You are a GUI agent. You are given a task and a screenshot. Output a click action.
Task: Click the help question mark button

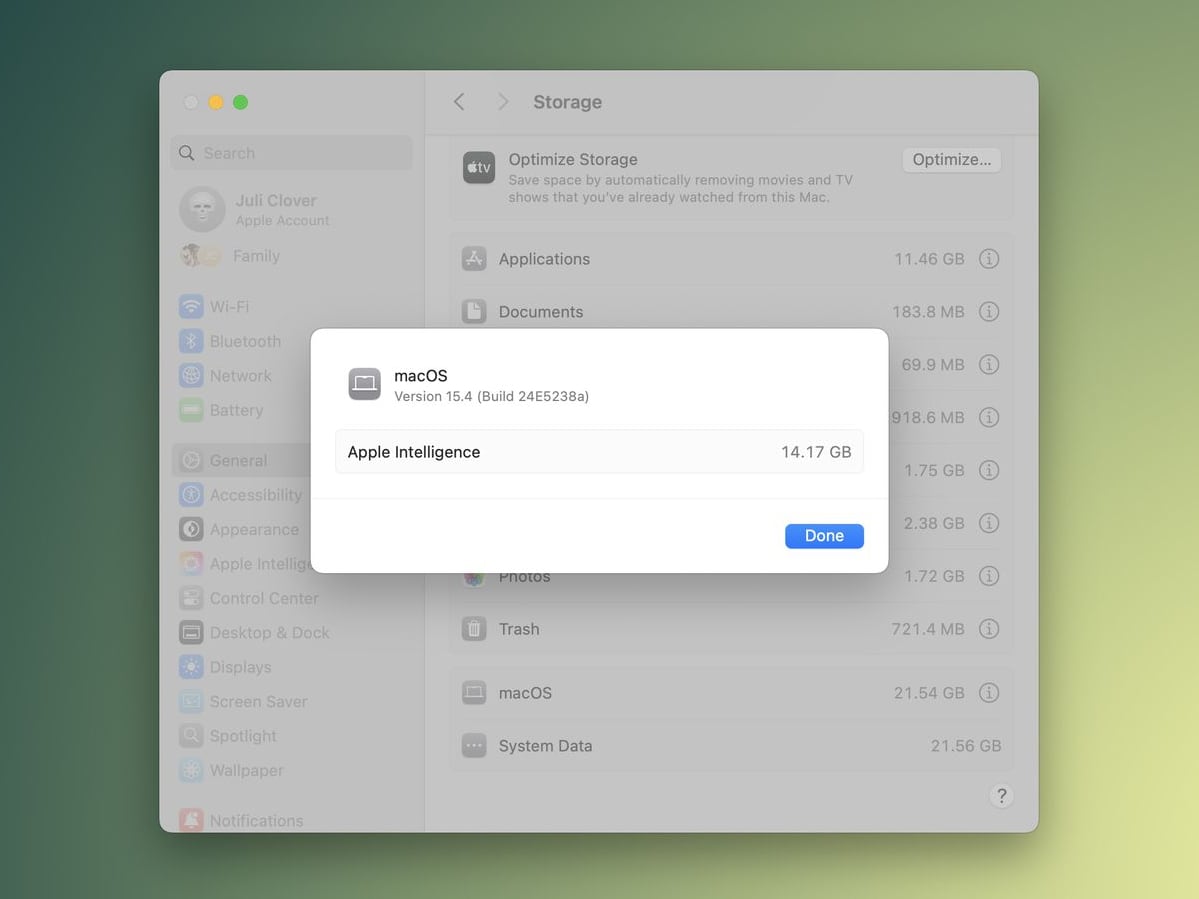point(1000,796)
